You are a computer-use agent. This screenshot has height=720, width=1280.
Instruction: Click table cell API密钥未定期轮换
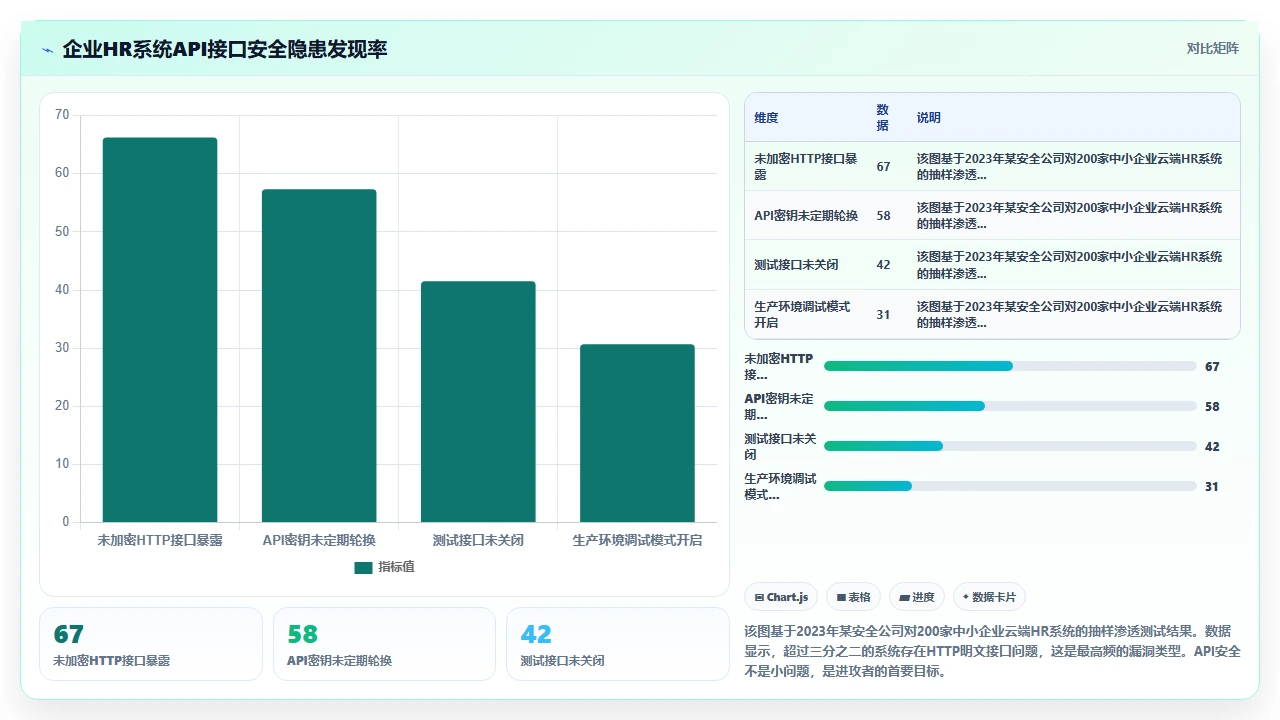click(806, 216)
